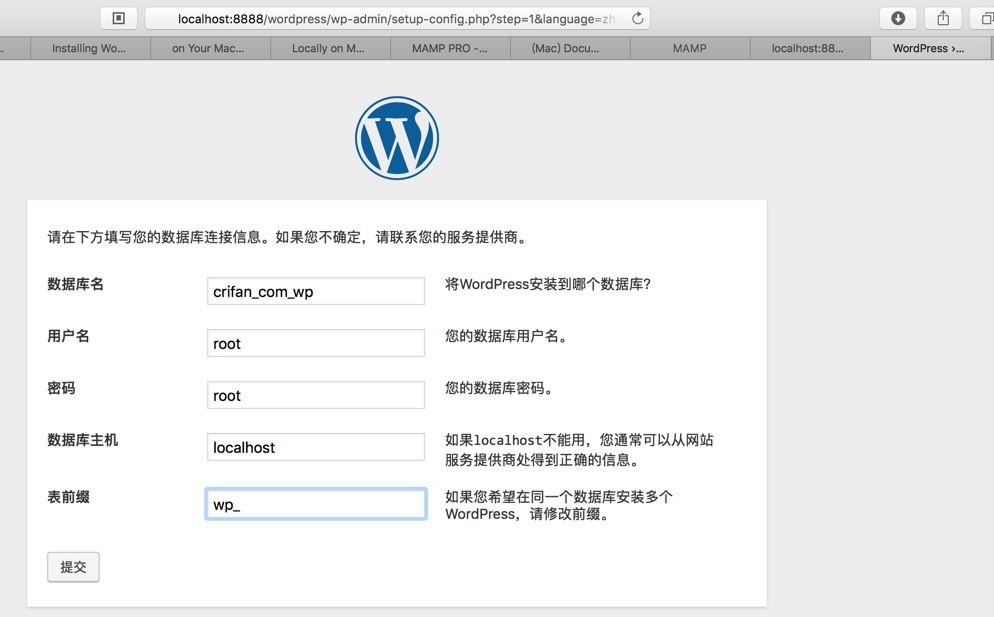This screenshot has height=617, width=994.
Task: Click text "您的数据库密码。"
Action: 498,388
